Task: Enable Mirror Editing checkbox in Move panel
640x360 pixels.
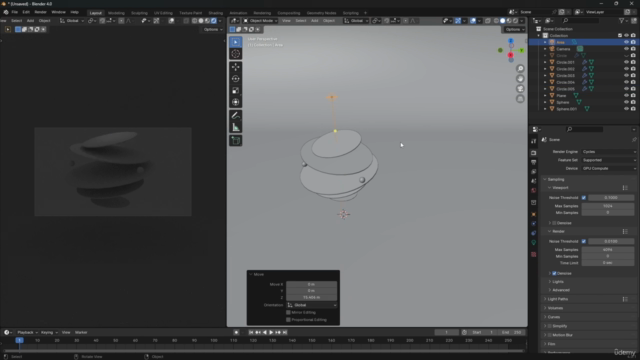Action: [289, 312]
